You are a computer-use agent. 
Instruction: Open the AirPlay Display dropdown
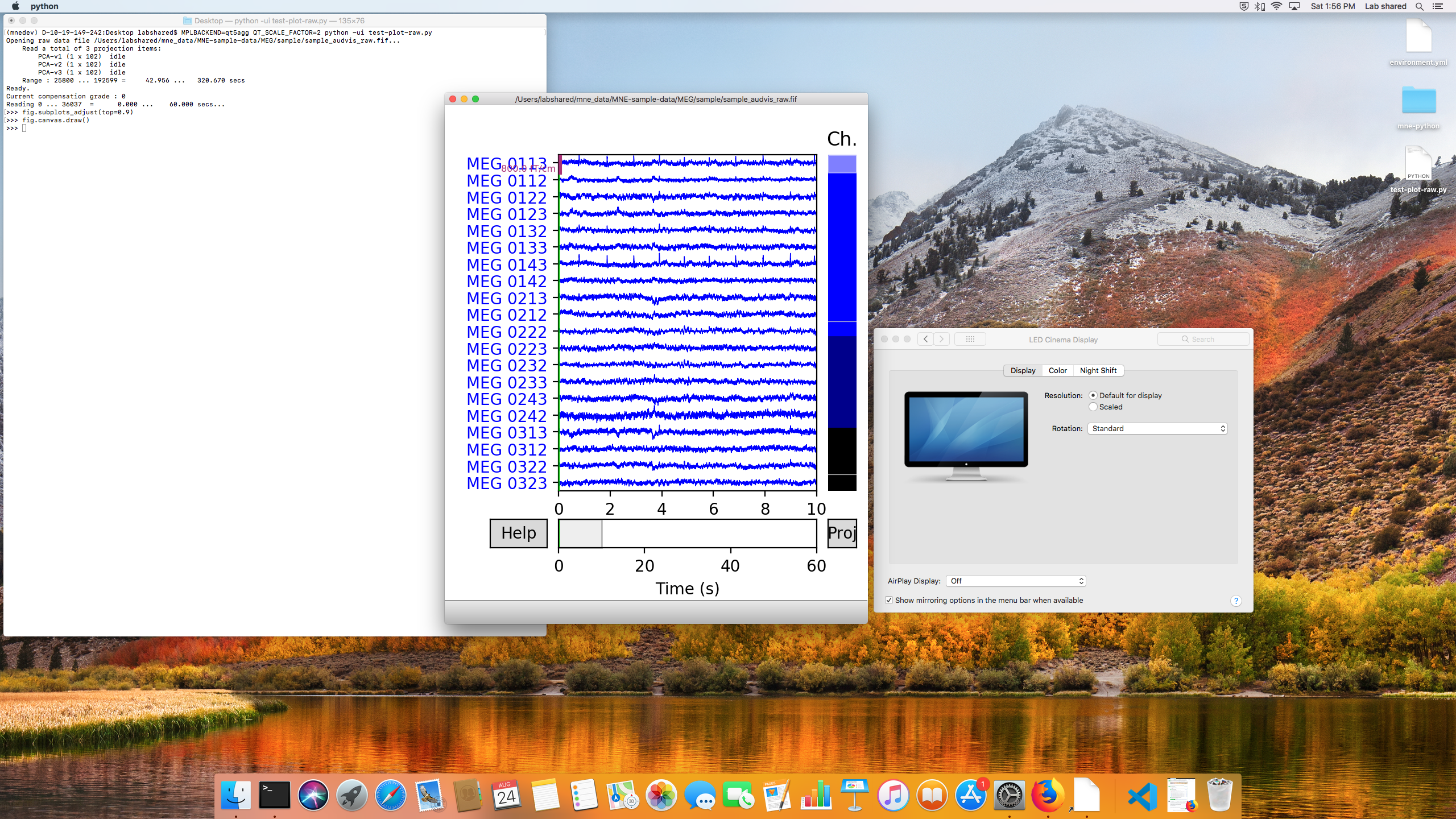(x=1016, y=581)
